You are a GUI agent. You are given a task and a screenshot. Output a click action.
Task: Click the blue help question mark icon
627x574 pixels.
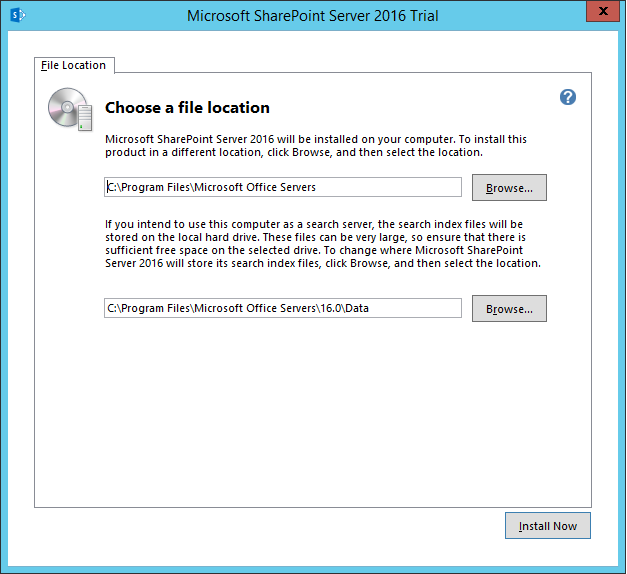pos(568,97)
